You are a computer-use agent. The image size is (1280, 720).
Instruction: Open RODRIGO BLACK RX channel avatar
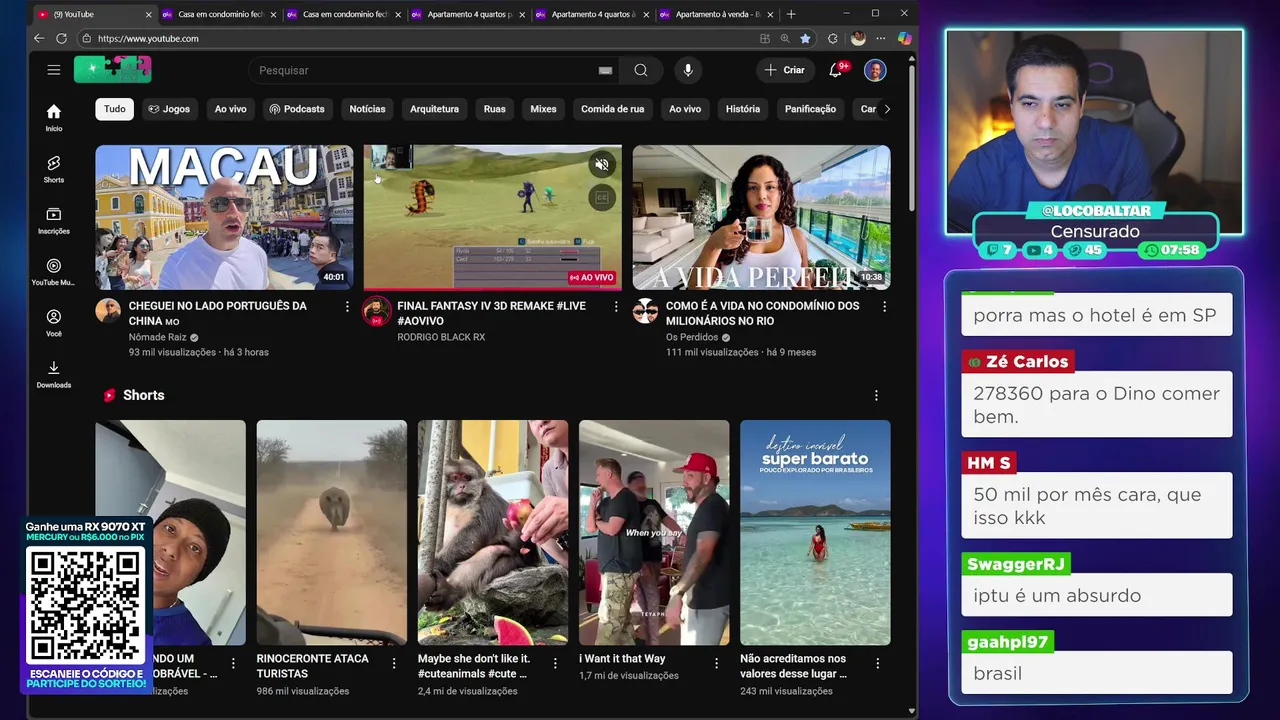376,310
